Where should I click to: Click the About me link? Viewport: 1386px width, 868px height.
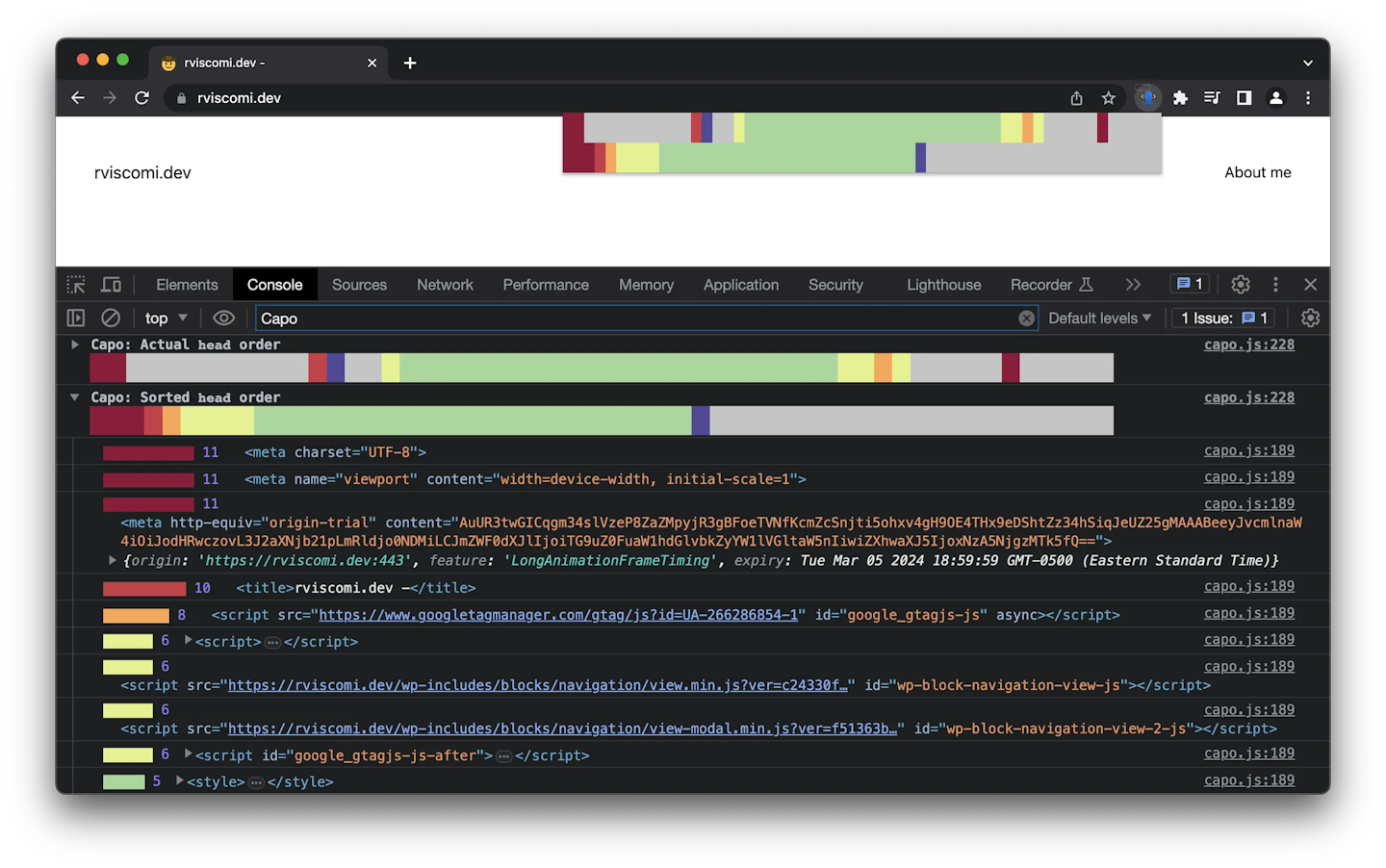pyautogui.click(x=1257, y=172)
